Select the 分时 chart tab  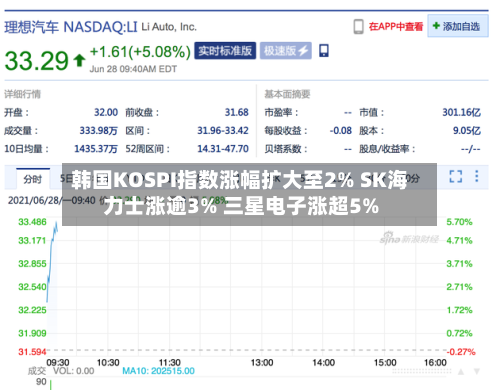[x=33, y=179]
